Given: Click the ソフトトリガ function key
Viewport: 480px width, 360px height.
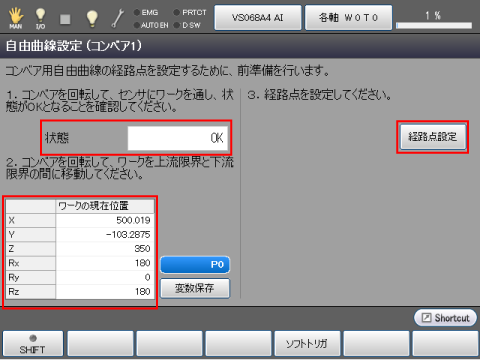Looking at the screenshot, I should [x=307, y=344].
